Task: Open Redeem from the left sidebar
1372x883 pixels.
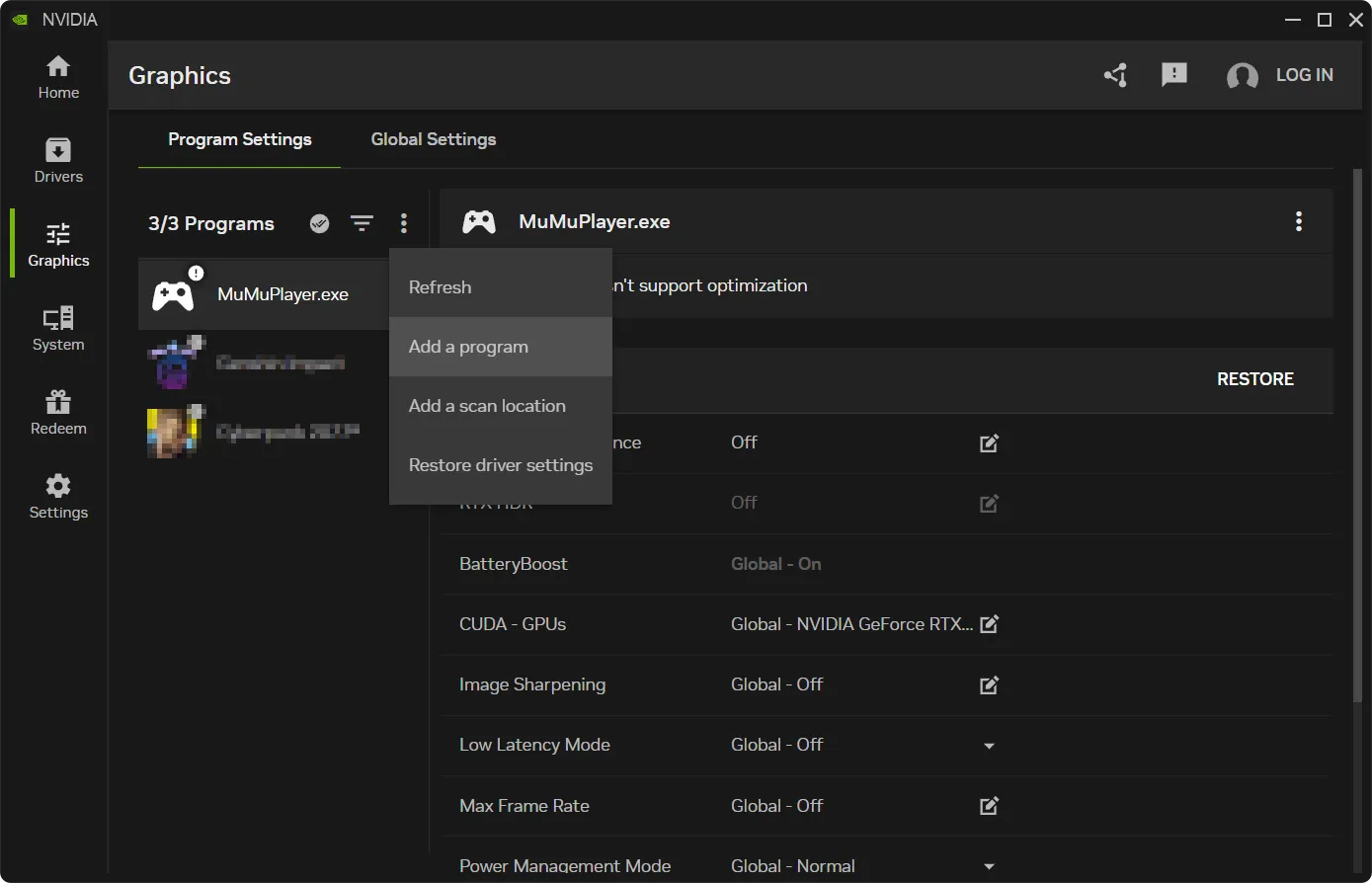Action: tap(56, 411)
